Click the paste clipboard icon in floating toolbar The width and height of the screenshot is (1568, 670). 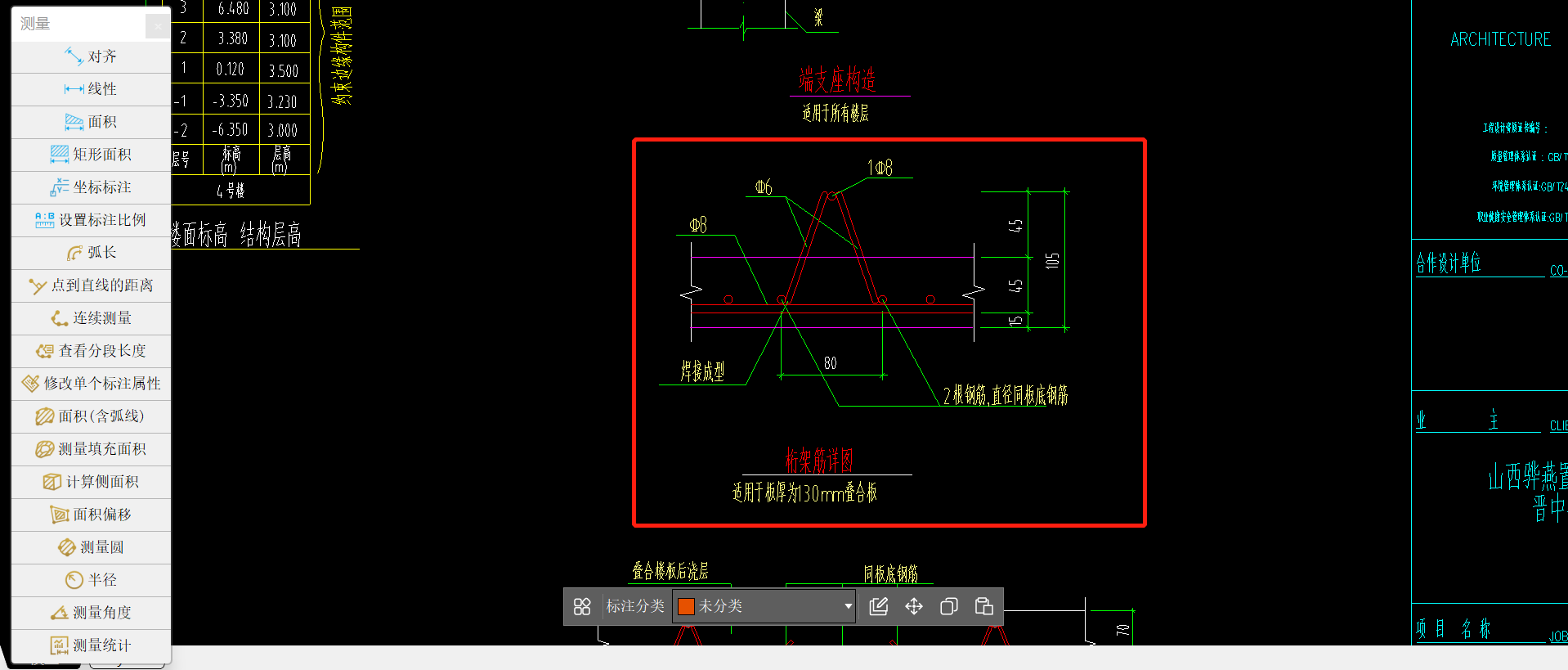coord(984,606)
